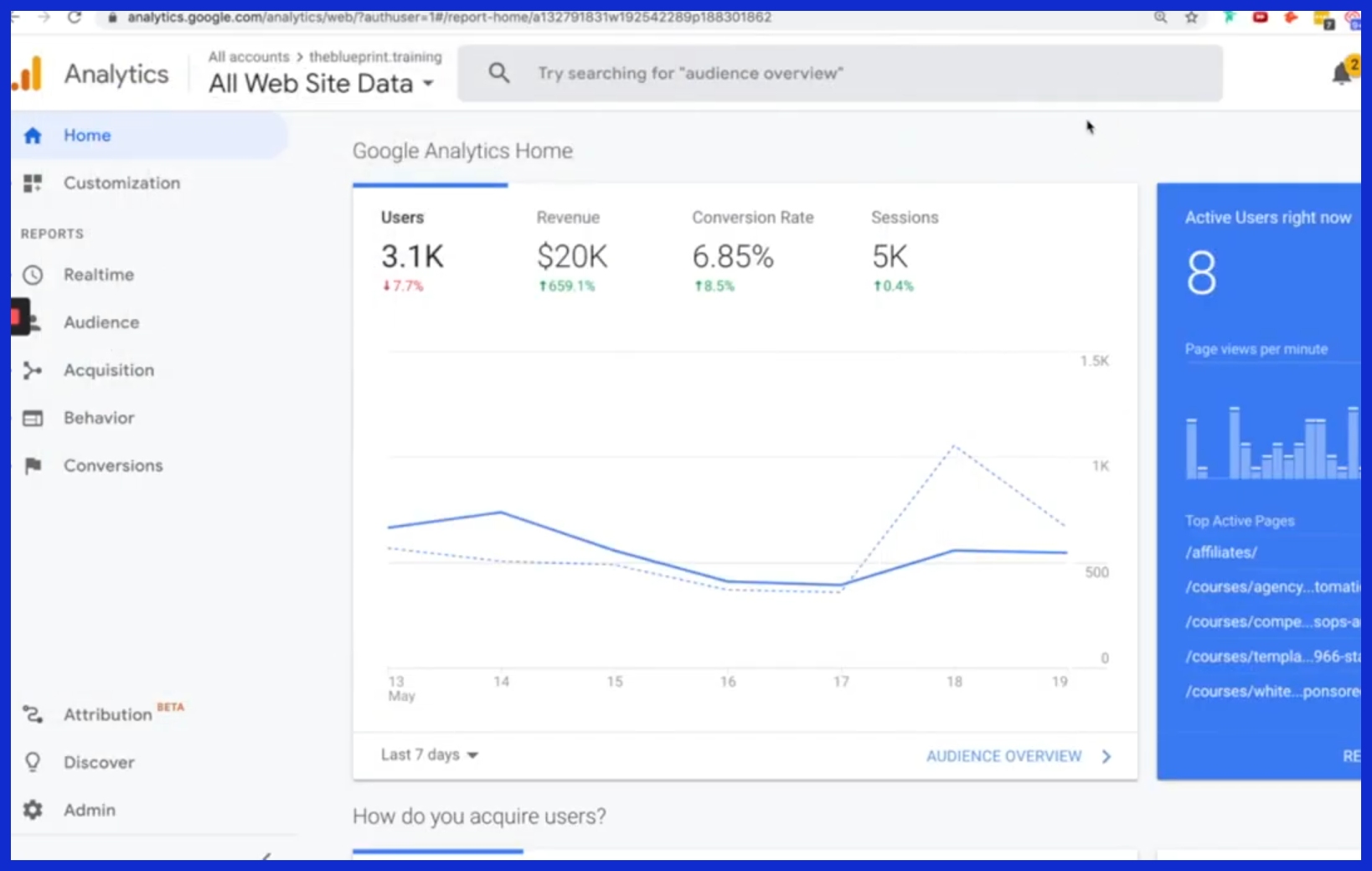Click the browser forward arrow
This screenshot has height=871, width=1372.
pyautogui.click(x=44, y=17)
